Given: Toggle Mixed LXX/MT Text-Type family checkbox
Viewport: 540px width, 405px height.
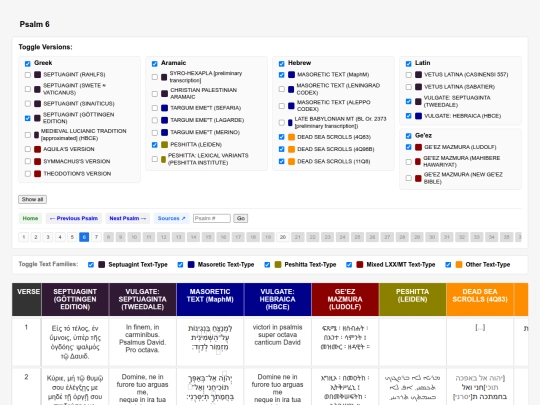Looking at the screenshot, I should [349, 265].
